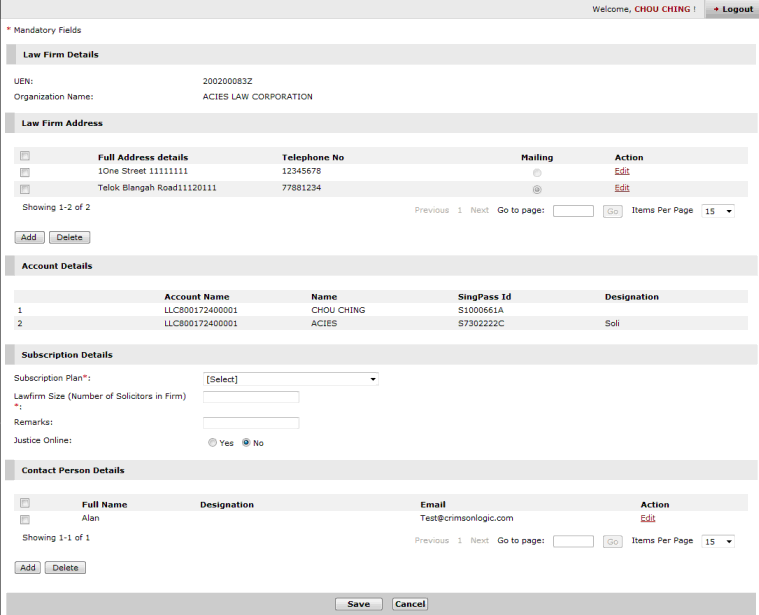Choose No for Justice Online
Image resolution: width=759 pixels, height=615 pixels.
246,443
